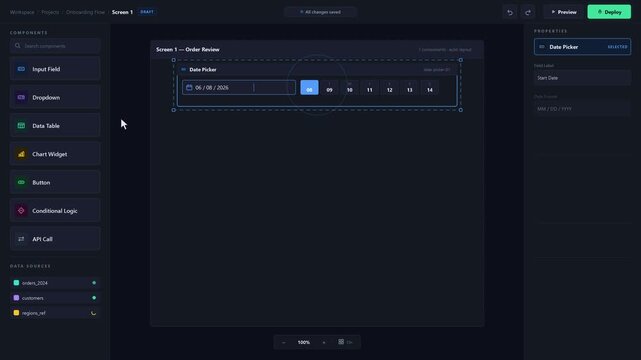This screenshot has height=360, width=641.
Task: Redo the last change
Action: pyautogui.click(x=528, y=12)
